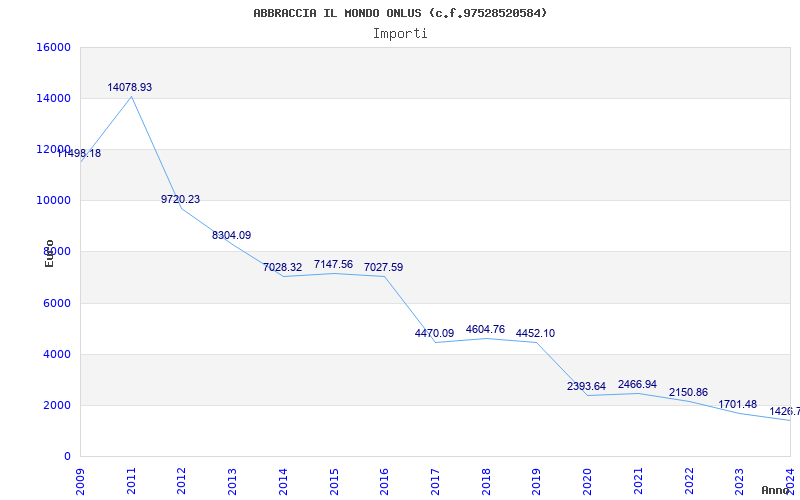This screenshot has width=800, height=500.
Task: Select the 7028.32 data label
Action: tap(282, 267)
